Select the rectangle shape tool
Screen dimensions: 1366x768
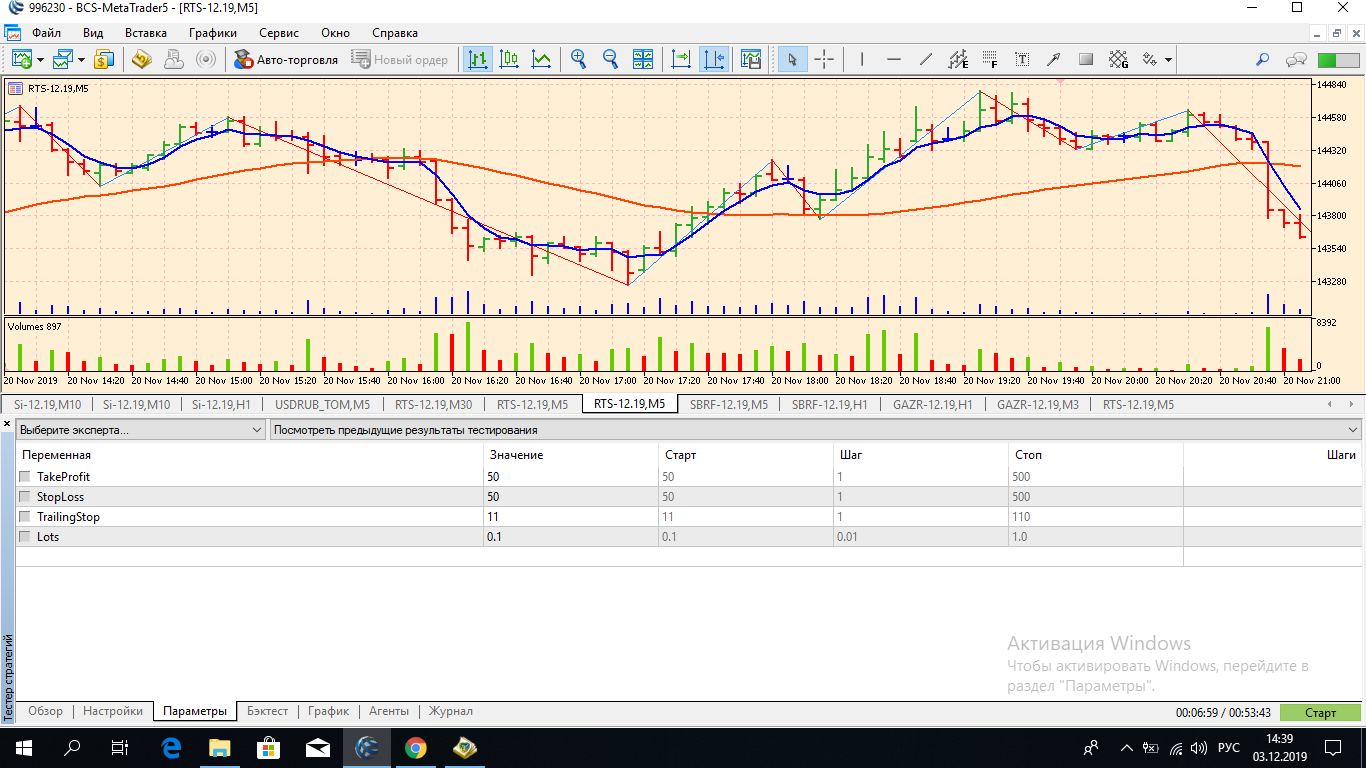(1086, 59)
